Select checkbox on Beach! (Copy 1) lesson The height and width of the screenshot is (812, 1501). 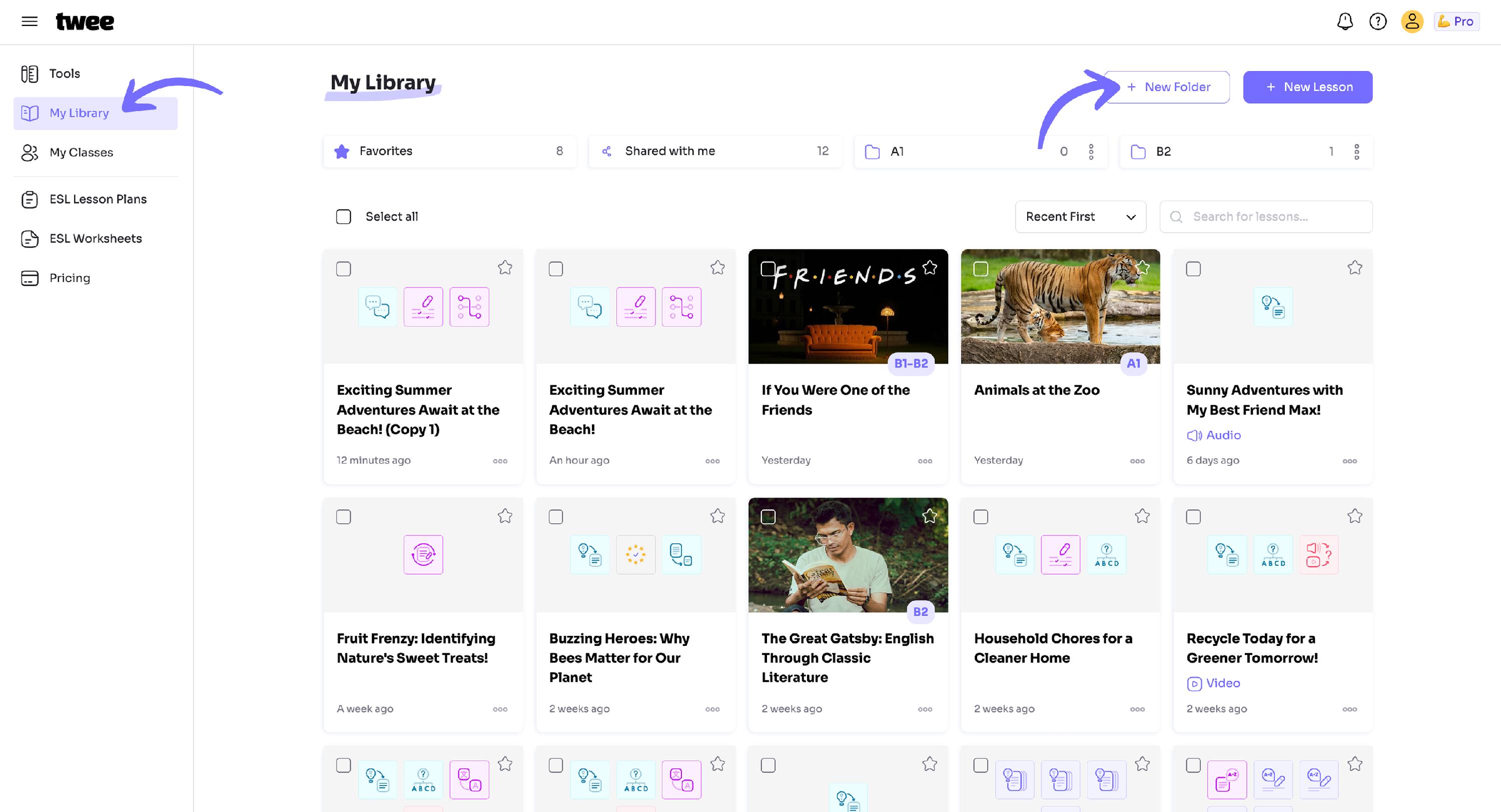[344, 269]
